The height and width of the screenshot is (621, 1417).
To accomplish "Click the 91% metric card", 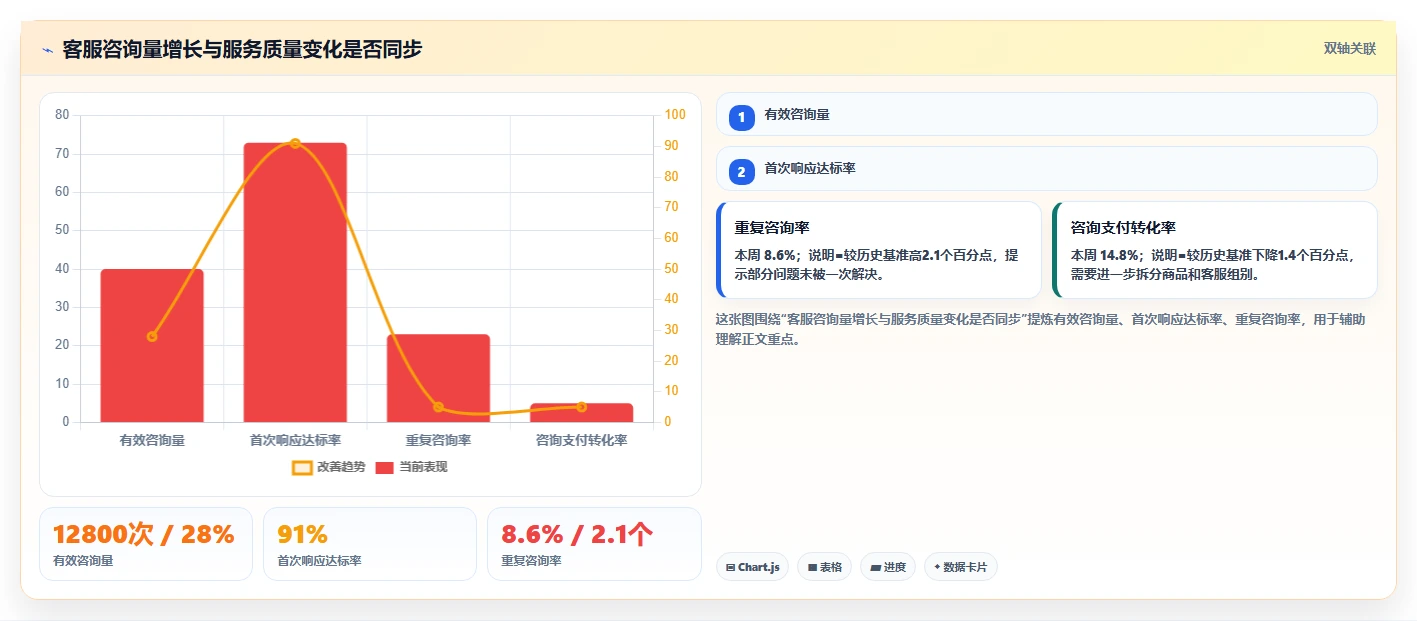I will (370, 544).
